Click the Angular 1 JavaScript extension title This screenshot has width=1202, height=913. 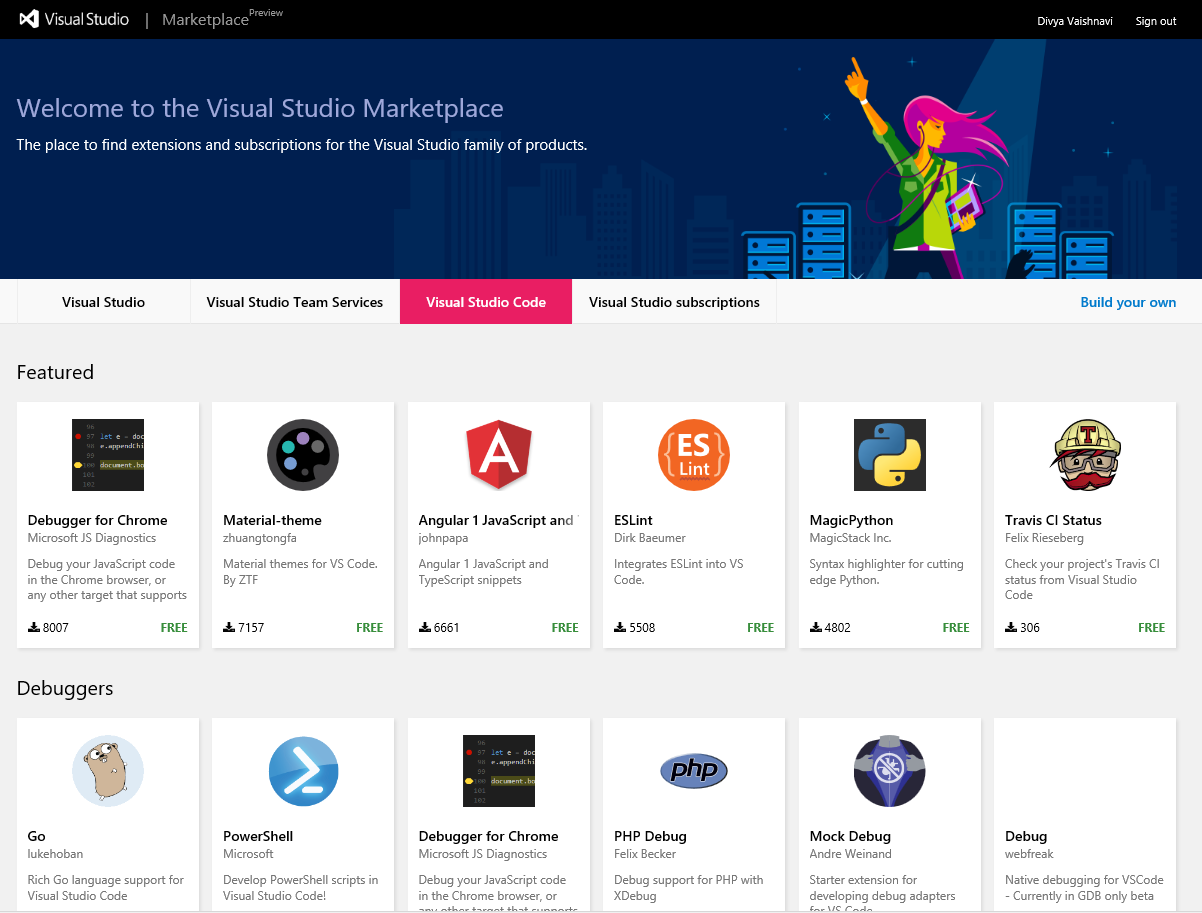(498, 520)
